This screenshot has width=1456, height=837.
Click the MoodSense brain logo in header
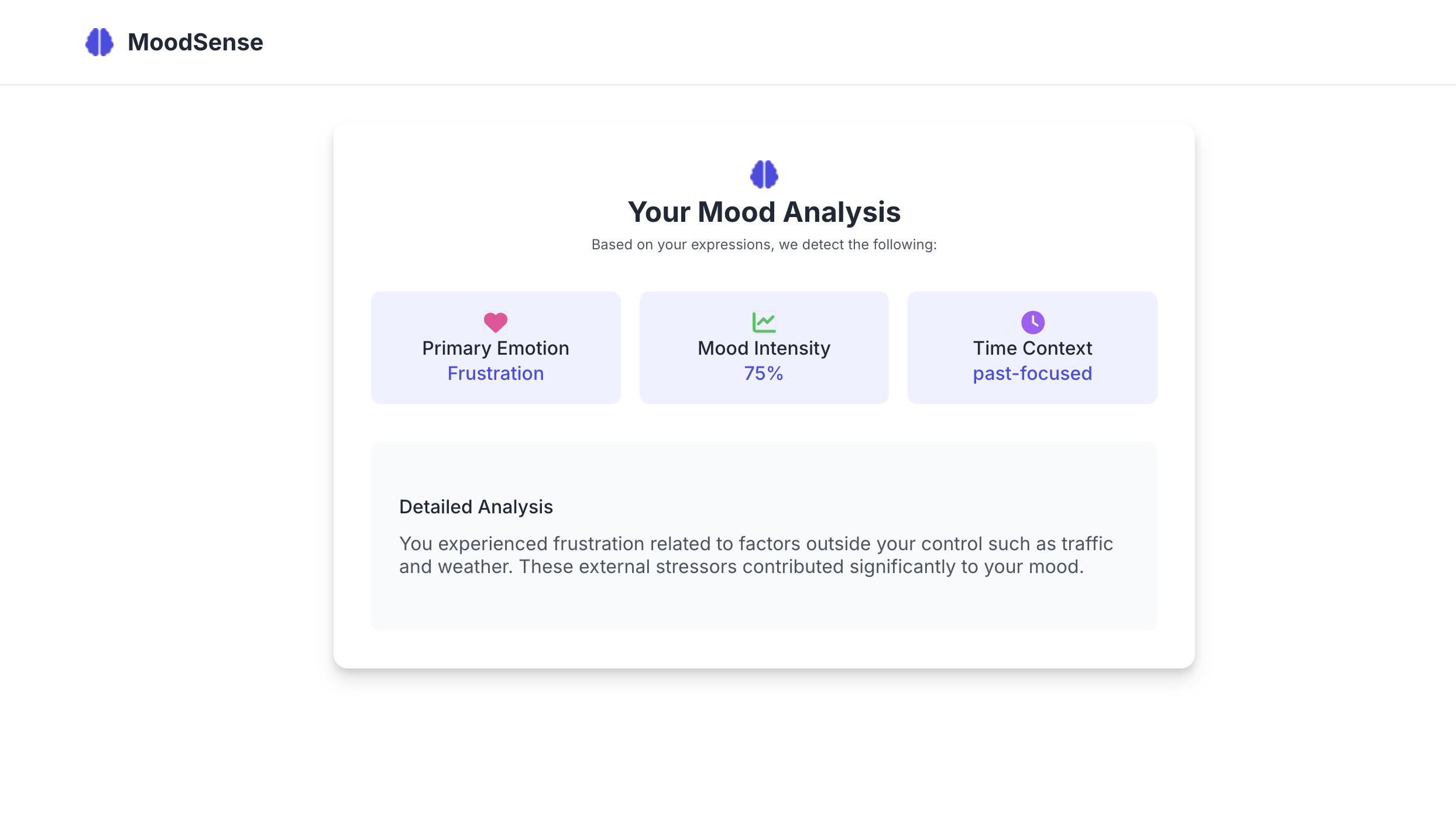pyautogui.click(x=99, y=42)
